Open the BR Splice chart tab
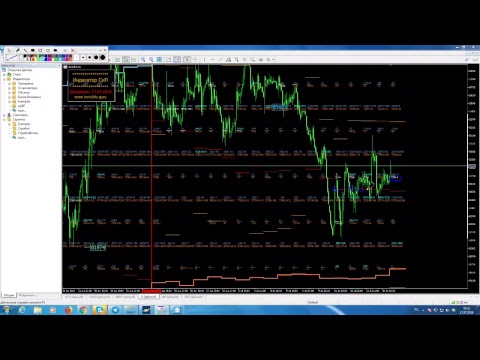Screen dimensions: 480x360 (170, 297)
